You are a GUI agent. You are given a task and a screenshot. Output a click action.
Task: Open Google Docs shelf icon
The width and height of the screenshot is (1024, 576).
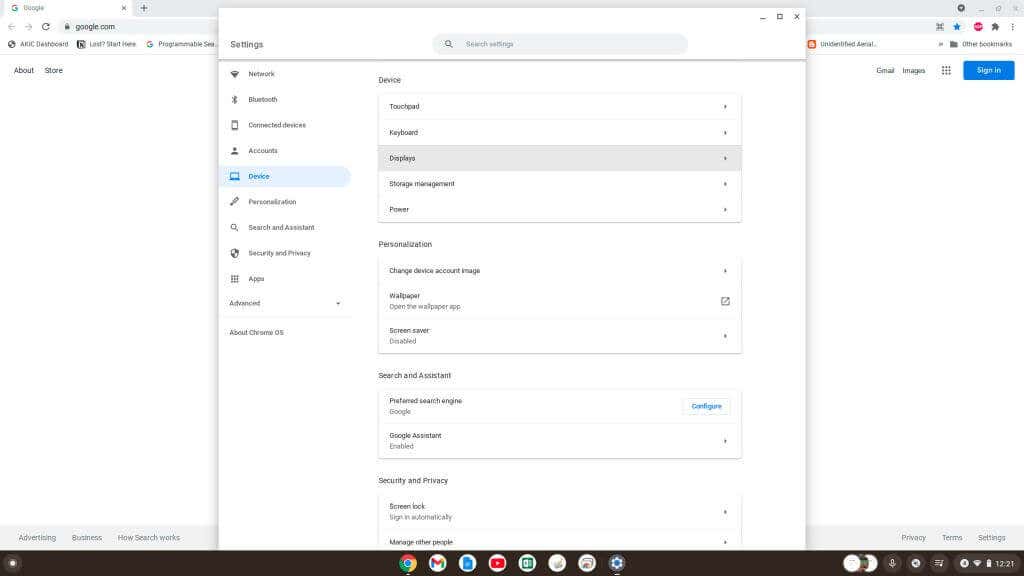click(x=468, y=563)
